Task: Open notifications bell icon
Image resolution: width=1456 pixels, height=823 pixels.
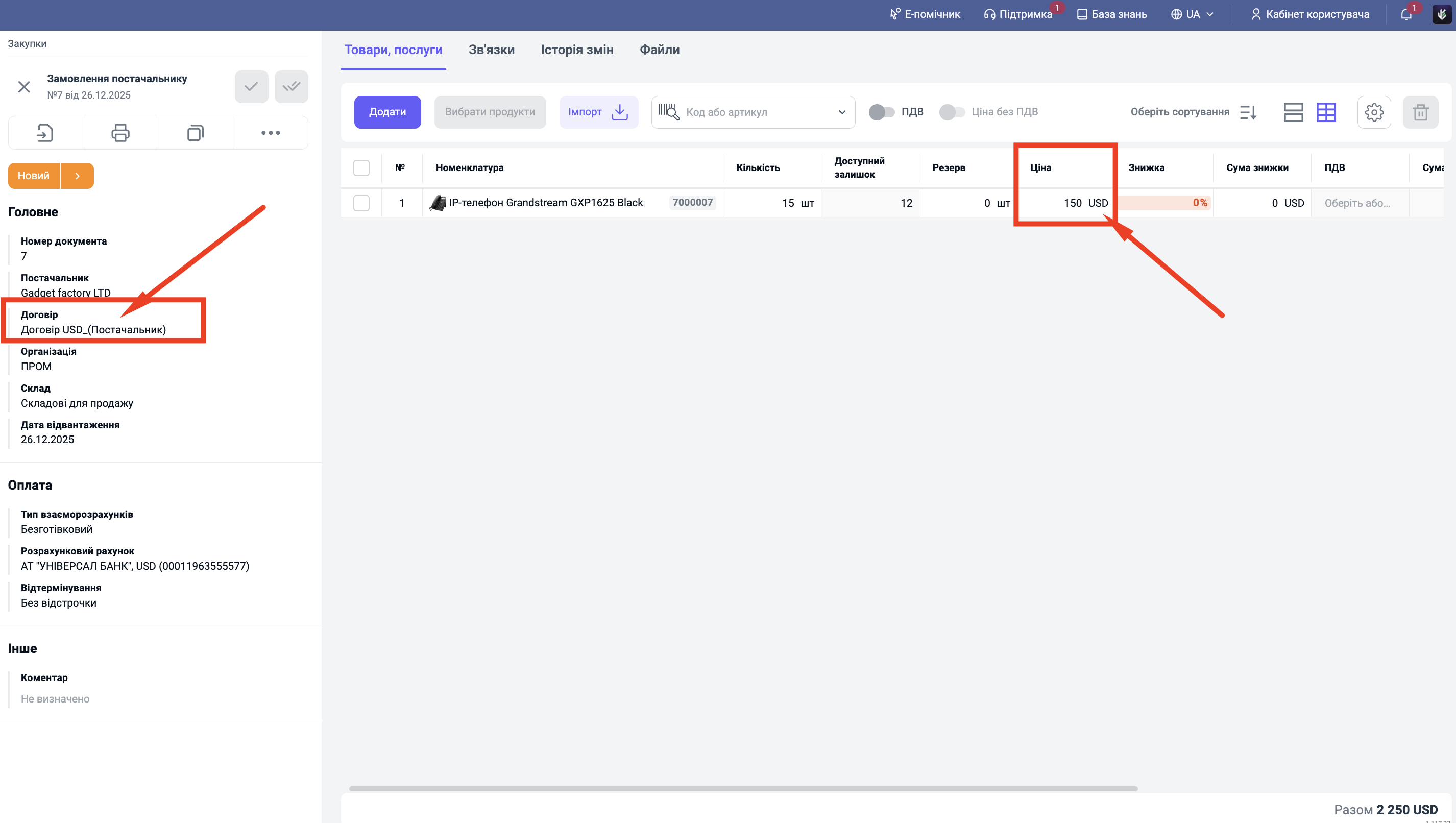Action: pos(1406,14)
